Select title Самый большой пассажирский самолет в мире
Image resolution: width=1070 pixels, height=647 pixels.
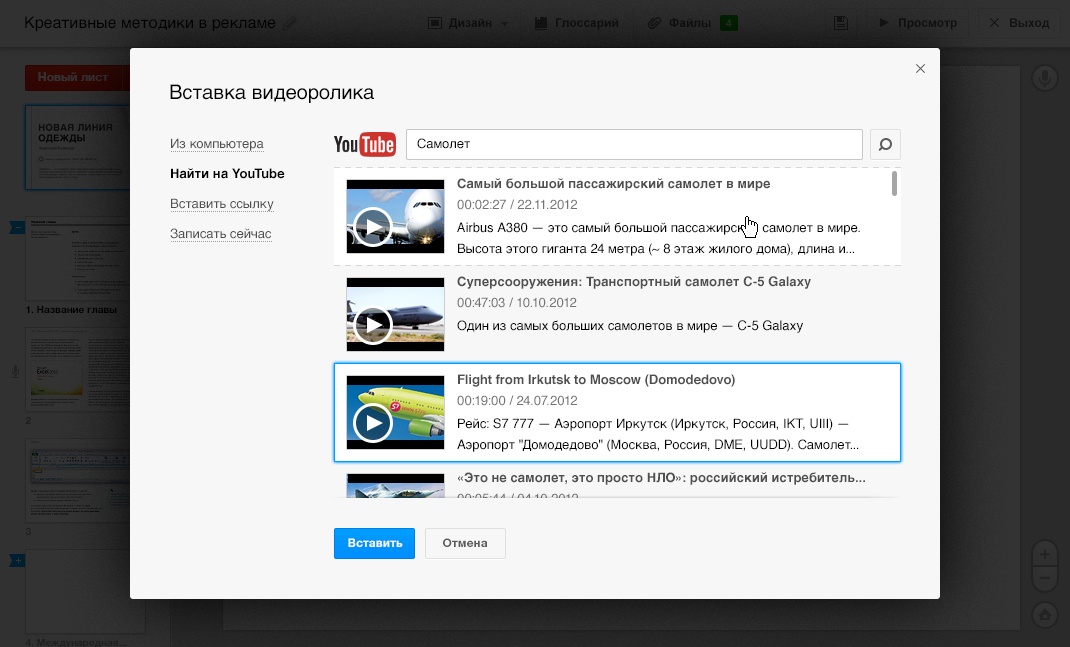click(x=613, y=184)
